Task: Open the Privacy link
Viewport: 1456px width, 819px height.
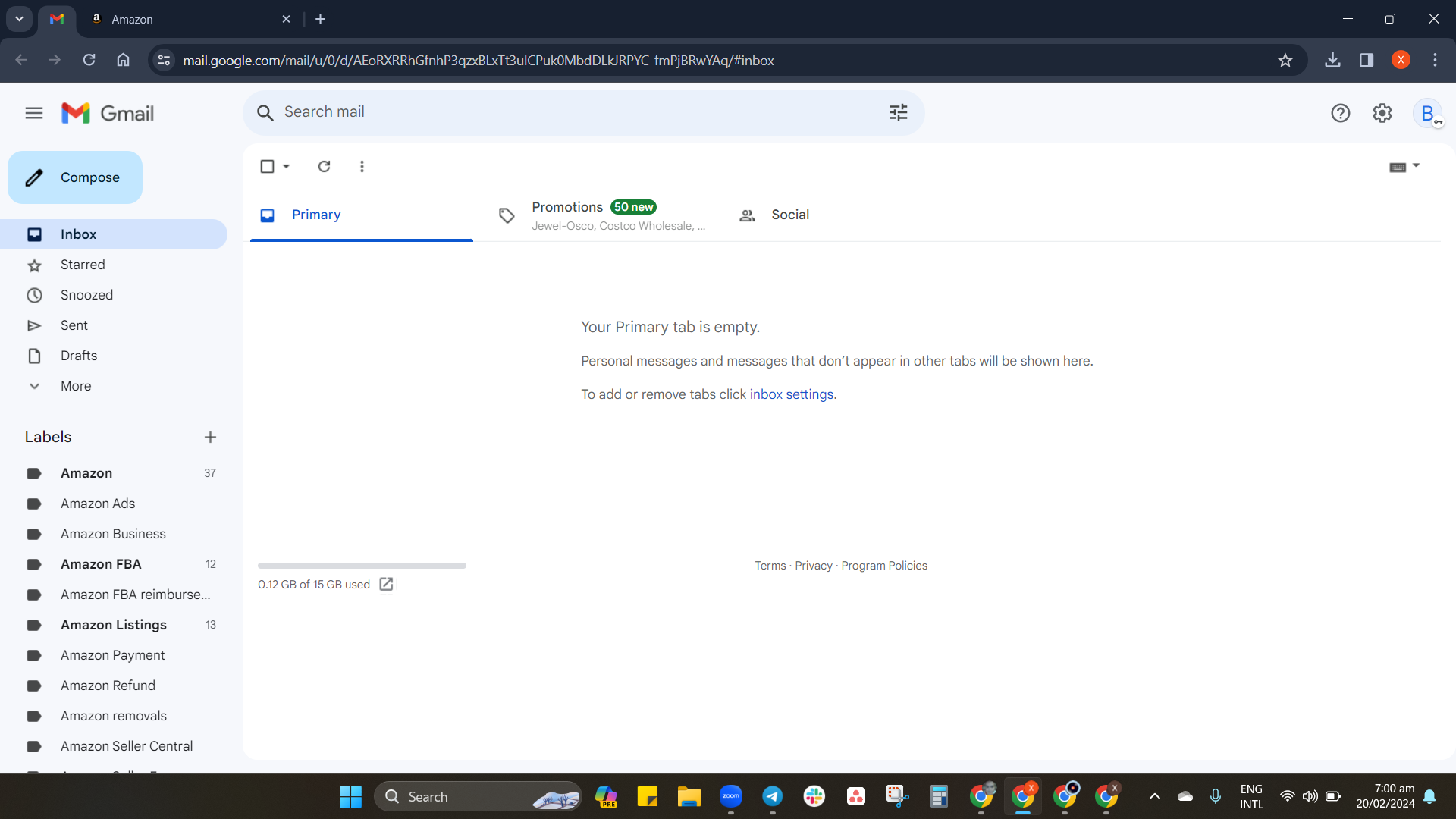Action: pos(814,566)
